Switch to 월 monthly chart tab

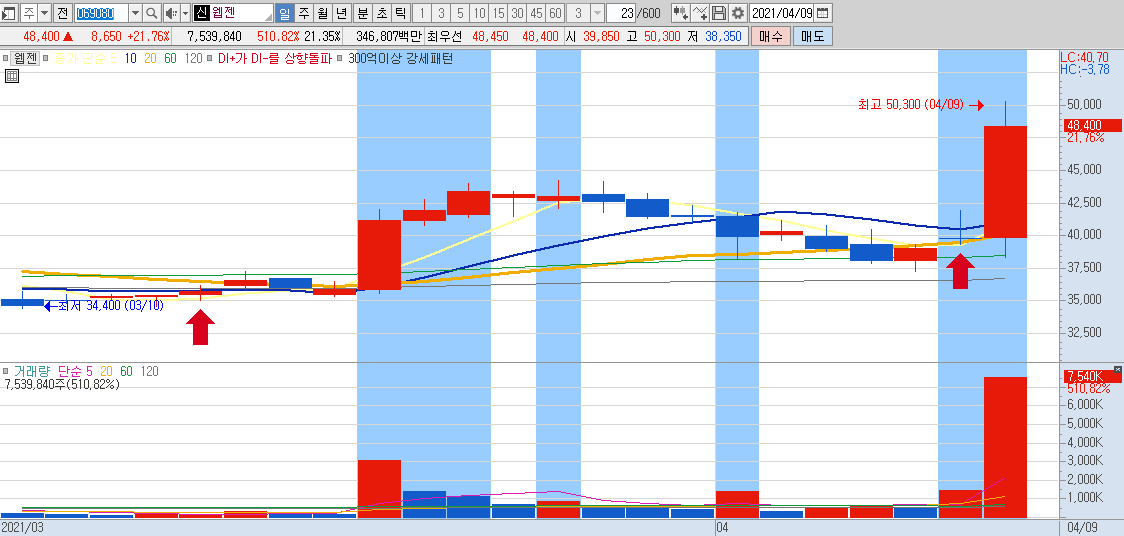pos(323,13)
